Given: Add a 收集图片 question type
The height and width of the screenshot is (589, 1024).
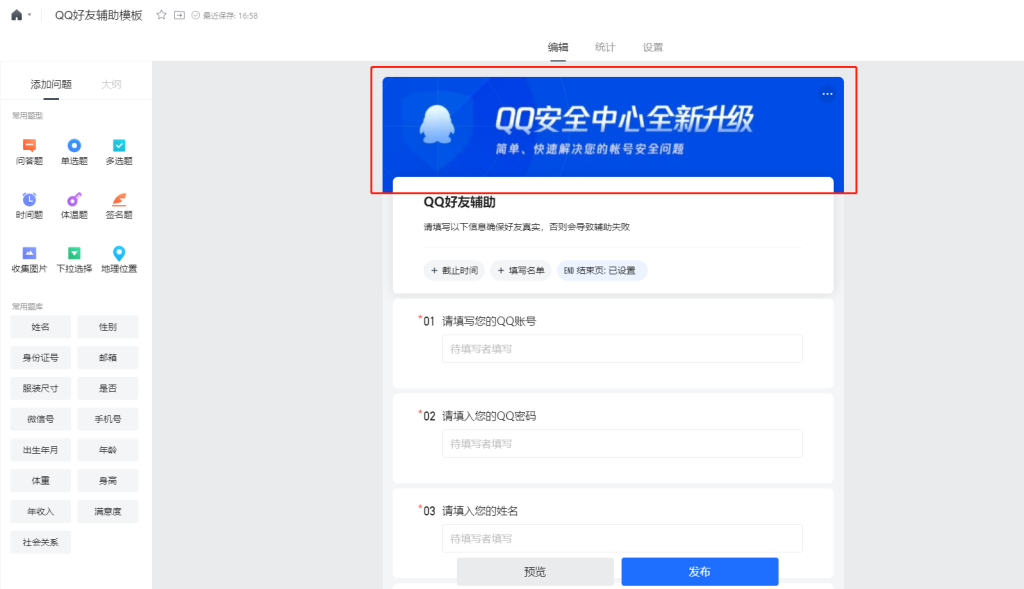Looking at the screenshot, I should click(x=29, y=260).
